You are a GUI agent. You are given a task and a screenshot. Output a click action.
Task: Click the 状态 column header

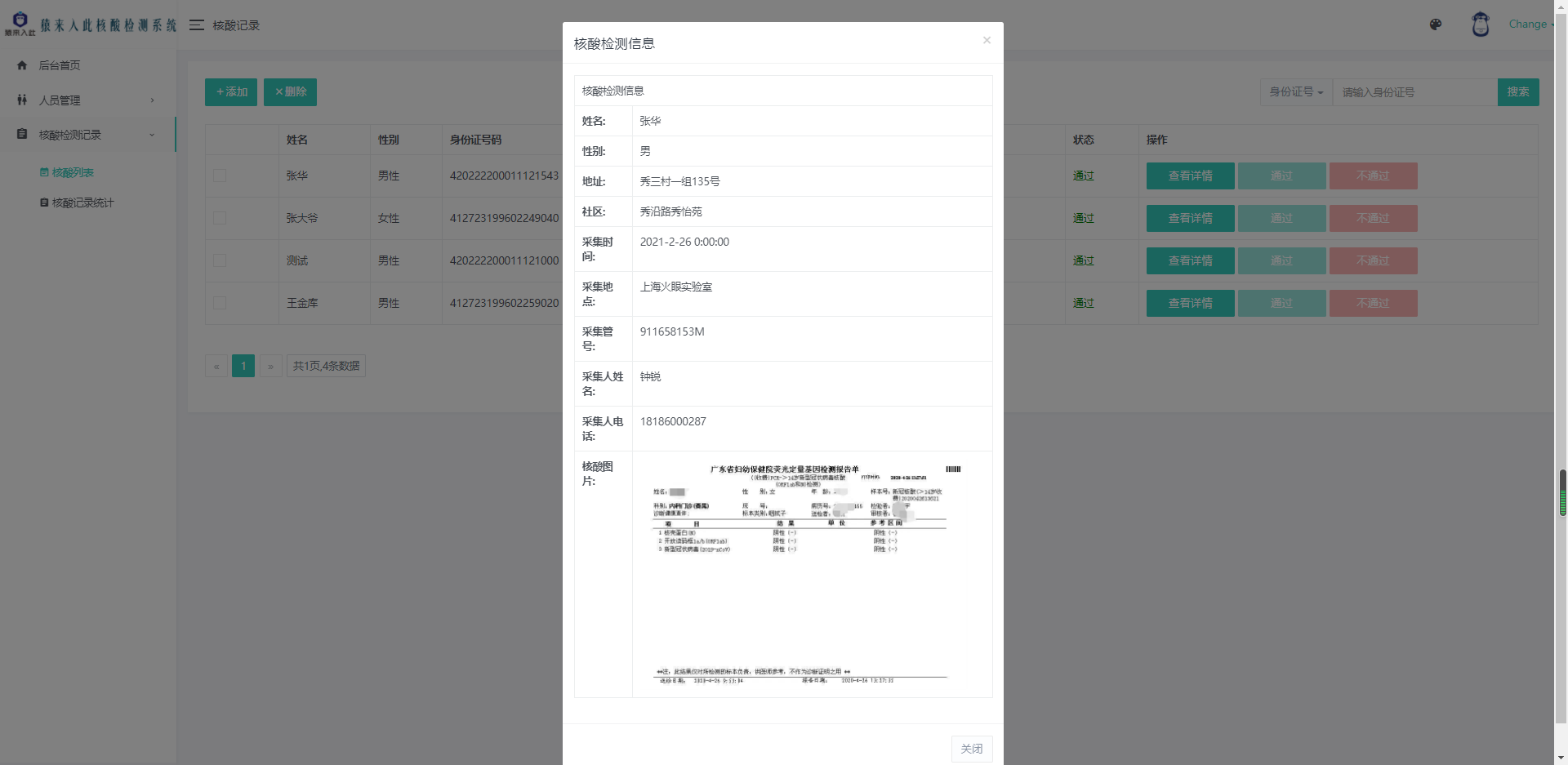point(1084,140)
